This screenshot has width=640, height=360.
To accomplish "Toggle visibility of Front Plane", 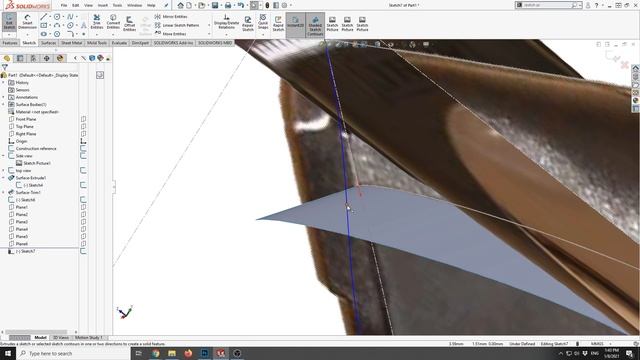I will [x=83, y=119].
